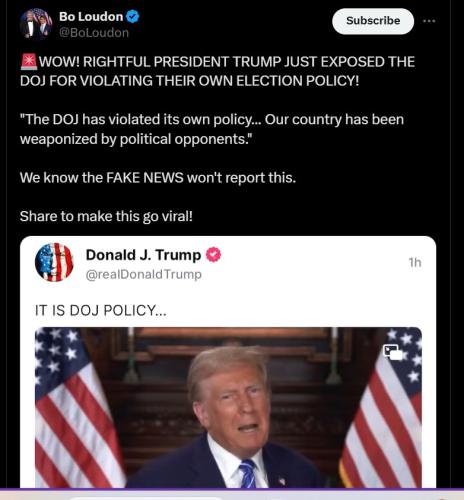Click the "IT IS DOJ POLICY..." post text

click(101, 310)
